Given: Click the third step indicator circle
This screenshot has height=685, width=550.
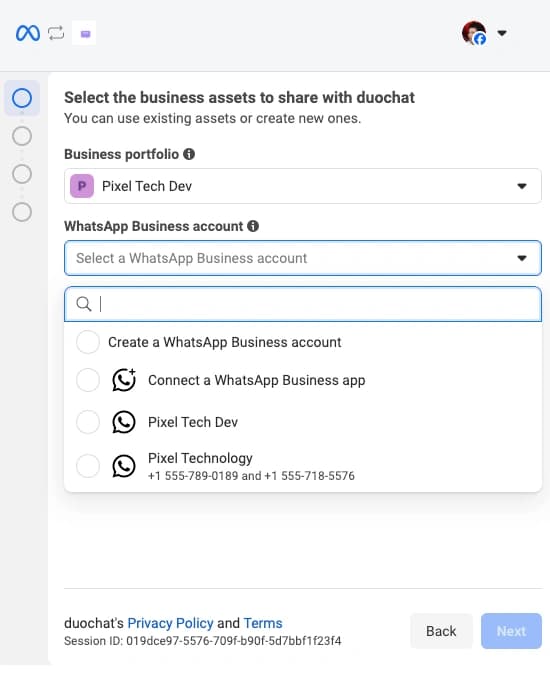Looking at the screenshot, I should click(x=22, y=174).
